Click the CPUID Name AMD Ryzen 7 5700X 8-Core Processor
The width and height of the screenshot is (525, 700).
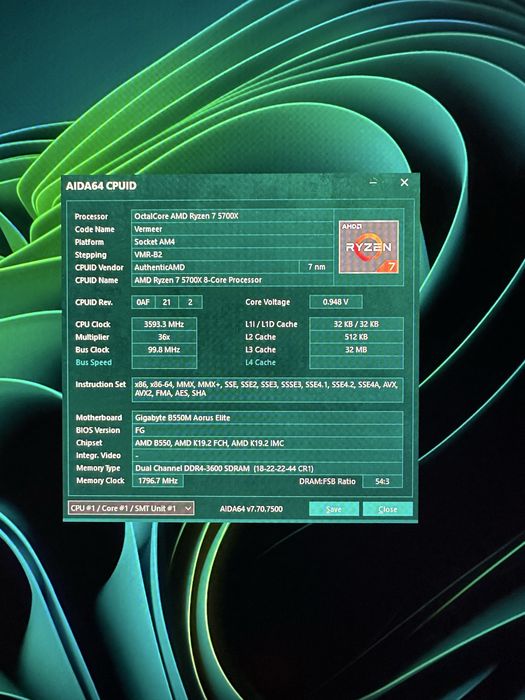coord(232,280)
